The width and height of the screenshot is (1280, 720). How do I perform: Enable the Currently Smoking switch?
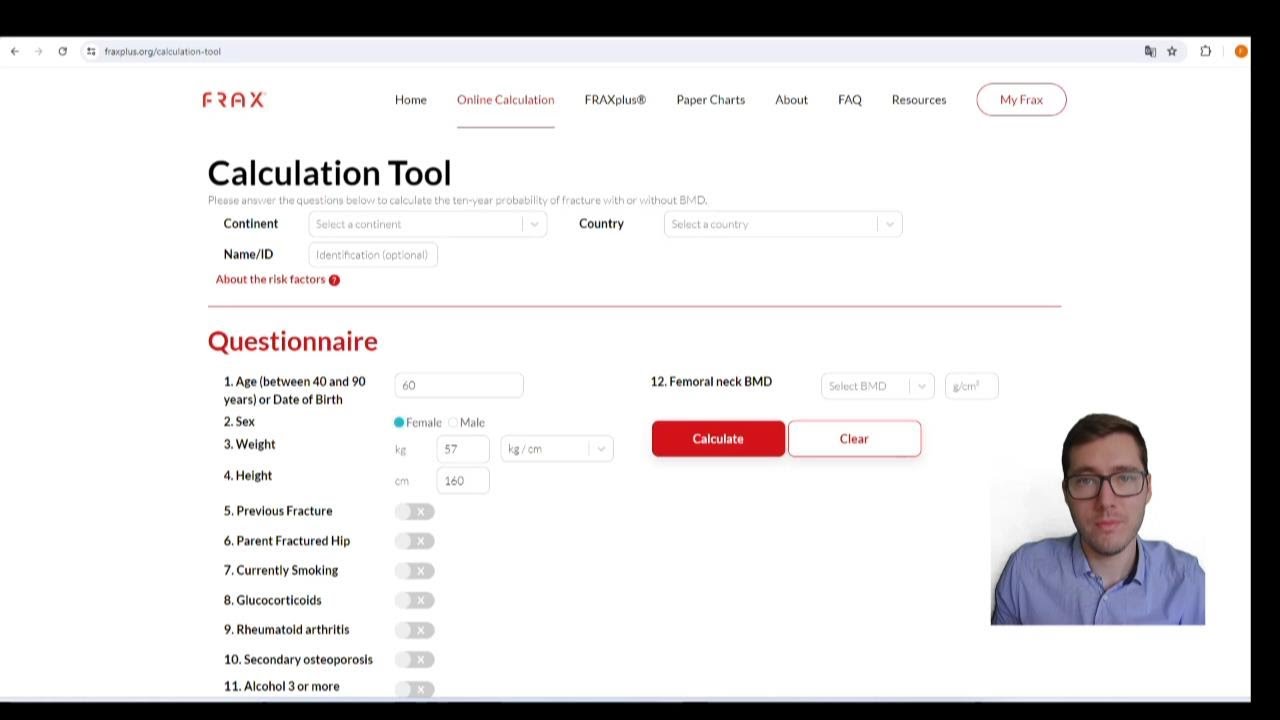coord(415,571)
